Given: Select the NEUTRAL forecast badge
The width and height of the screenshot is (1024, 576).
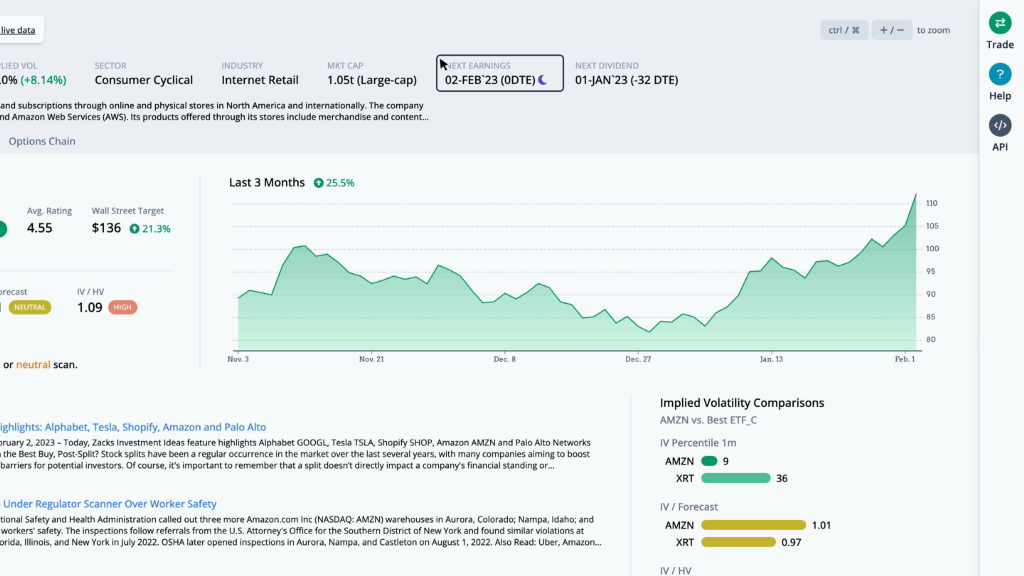Looking at the screenshot, I should tap(30, 308).
